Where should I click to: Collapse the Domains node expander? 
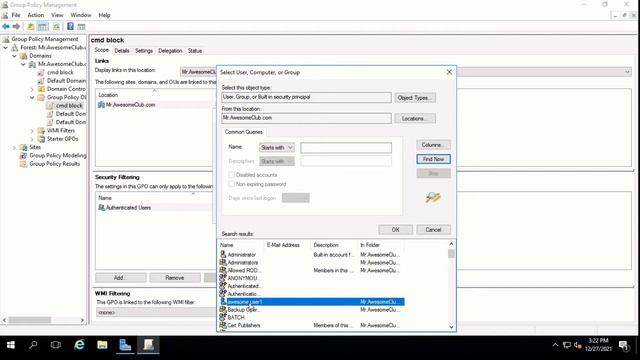14,56
